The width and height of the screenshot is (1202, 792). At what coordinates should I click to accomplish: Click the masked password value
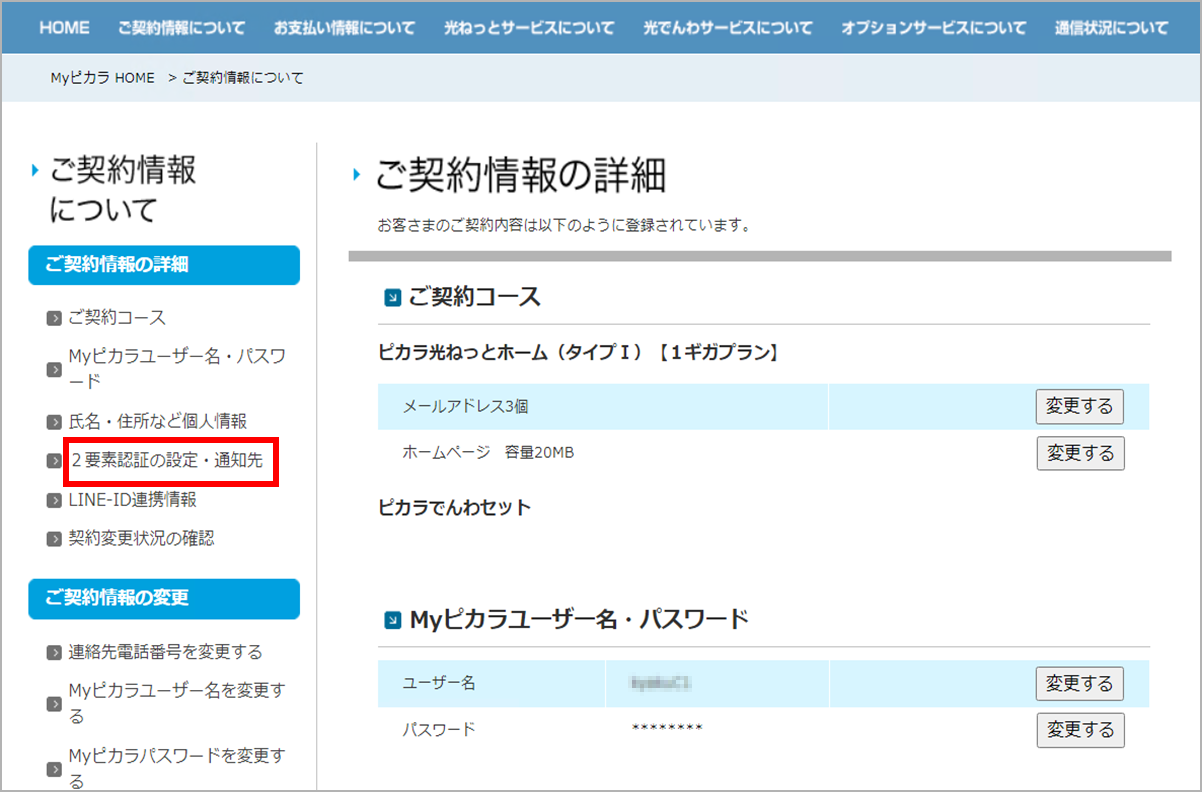click(667, 729)
